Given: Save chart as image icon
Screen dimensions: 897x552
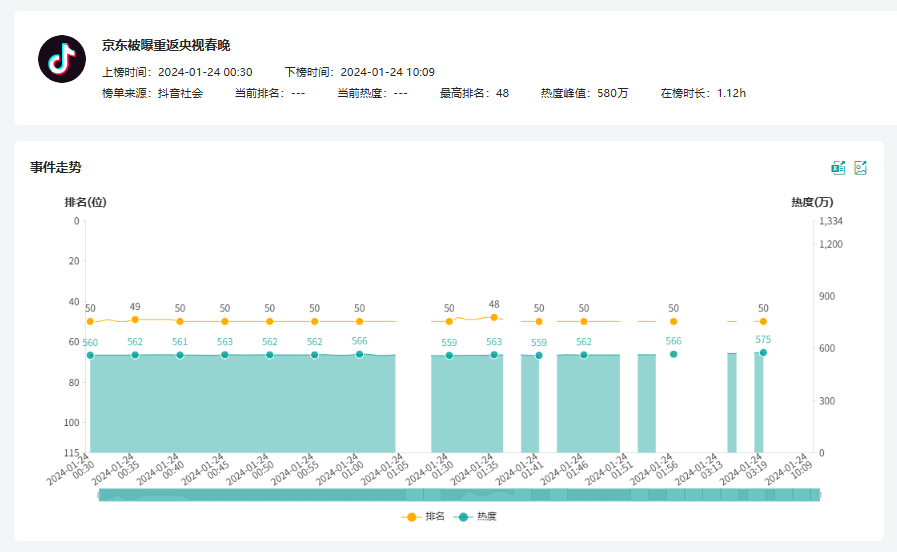Looking at the screenshot, I should tap(860, 168).
